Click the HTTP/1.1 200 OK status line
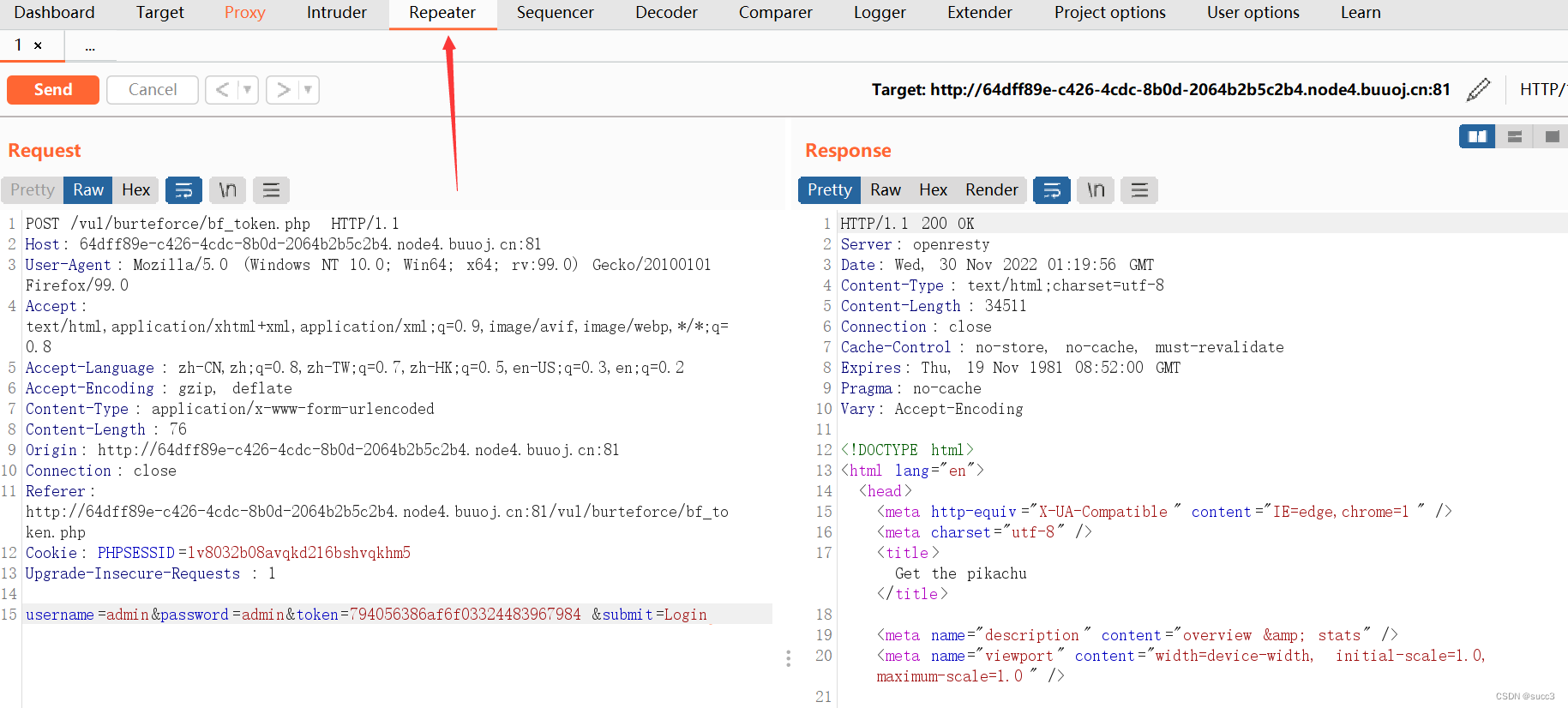Viewport: 1568px width, 708px height. pyautogui.click(x=907, y=224)
